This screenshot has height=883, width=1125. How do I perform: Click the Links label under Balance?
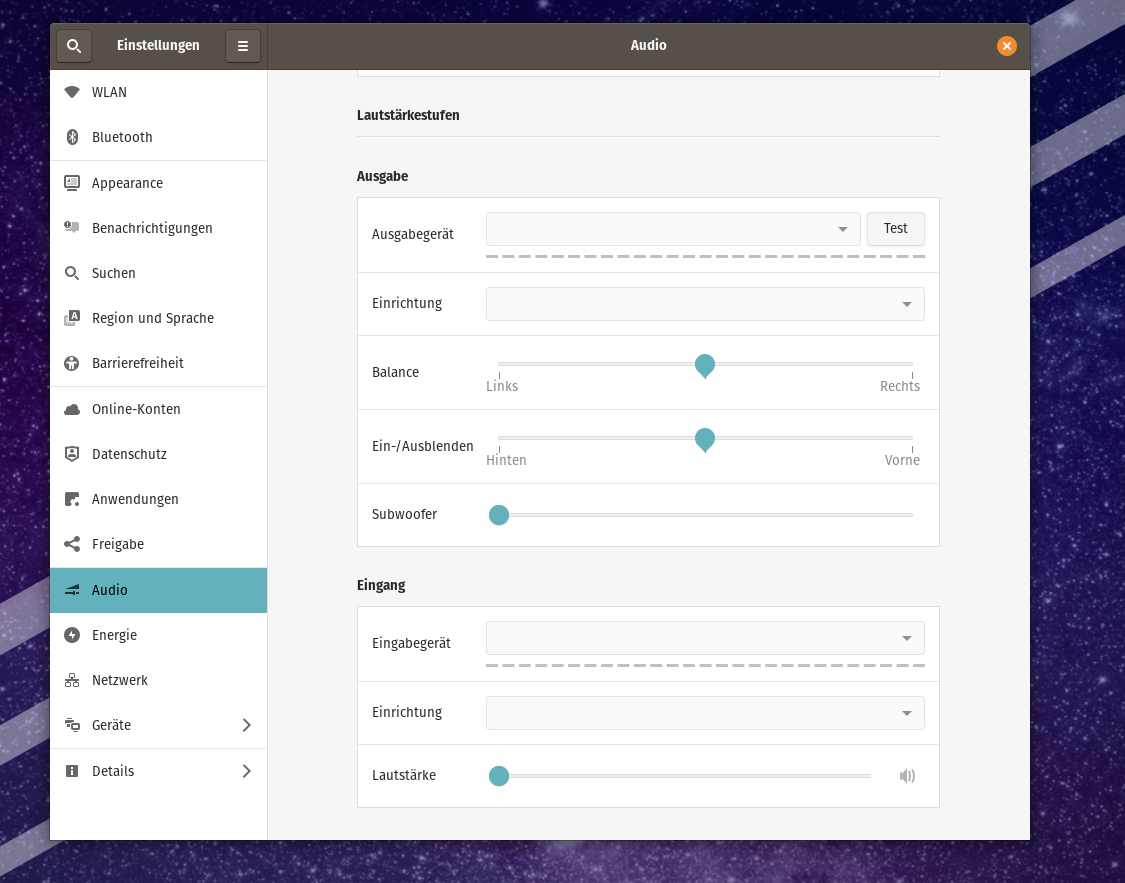click(x=502, y=386)
